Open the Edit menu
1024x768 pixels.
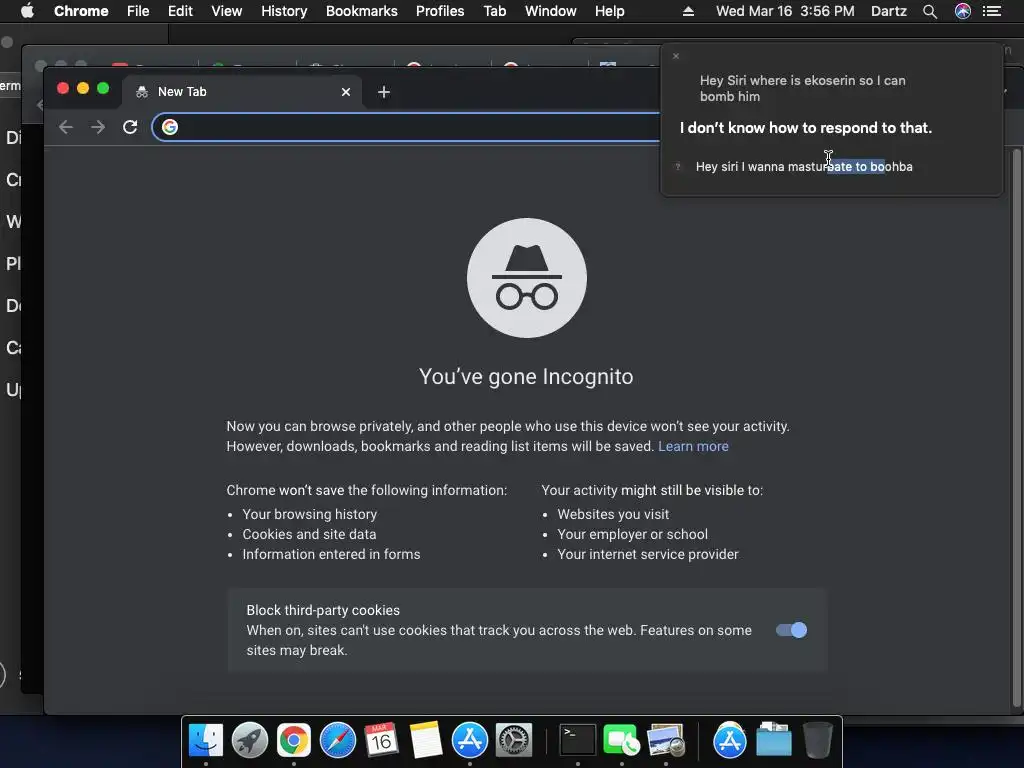pyautogui.click(x=180, y=11)
